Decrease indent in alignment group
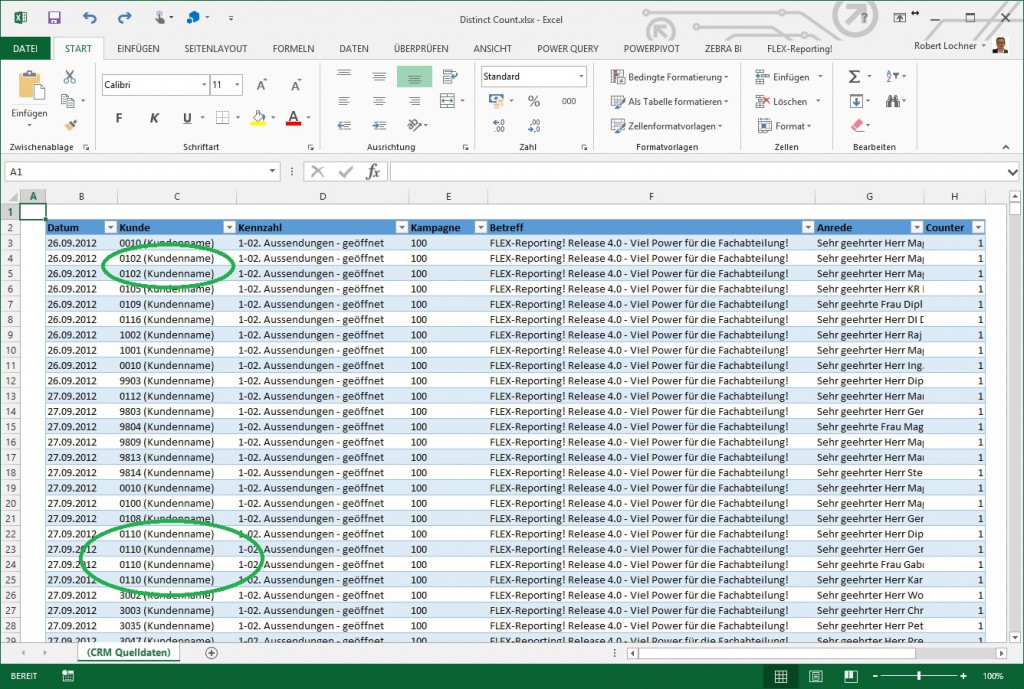Screen dimensions: 1024x689 (x=344, y=125)
